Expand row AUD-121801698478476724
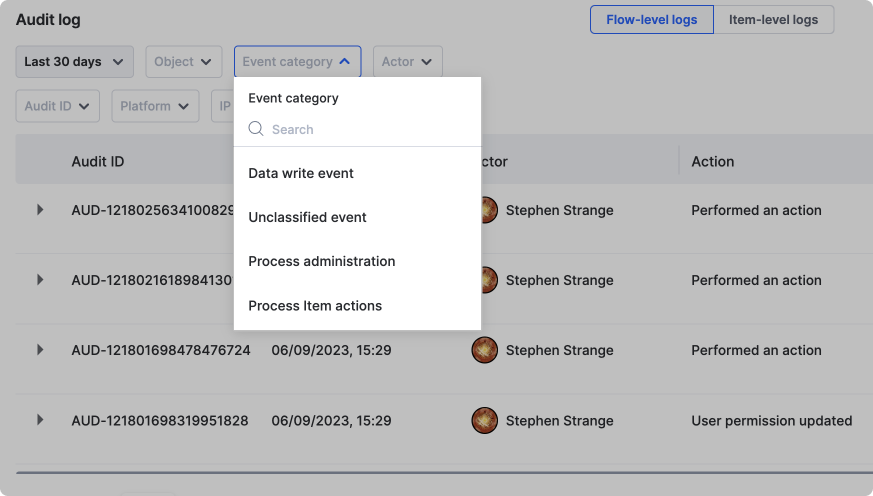873x496 pixels. [40, 350]
